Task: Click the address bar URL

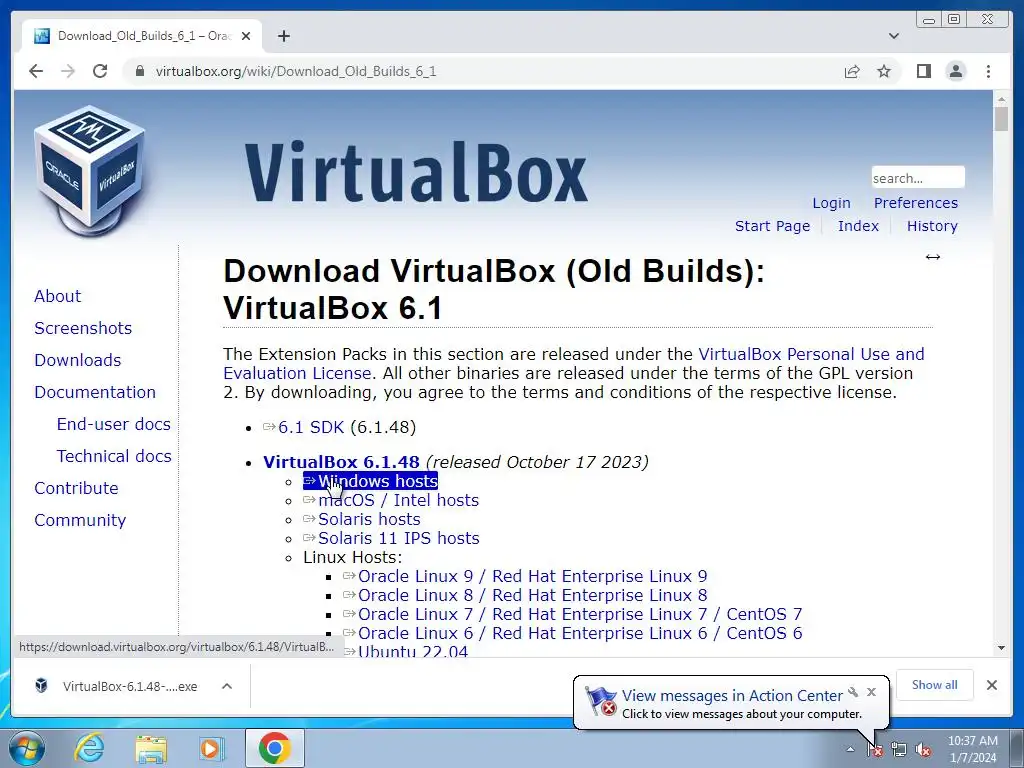Action: (296, 71)
